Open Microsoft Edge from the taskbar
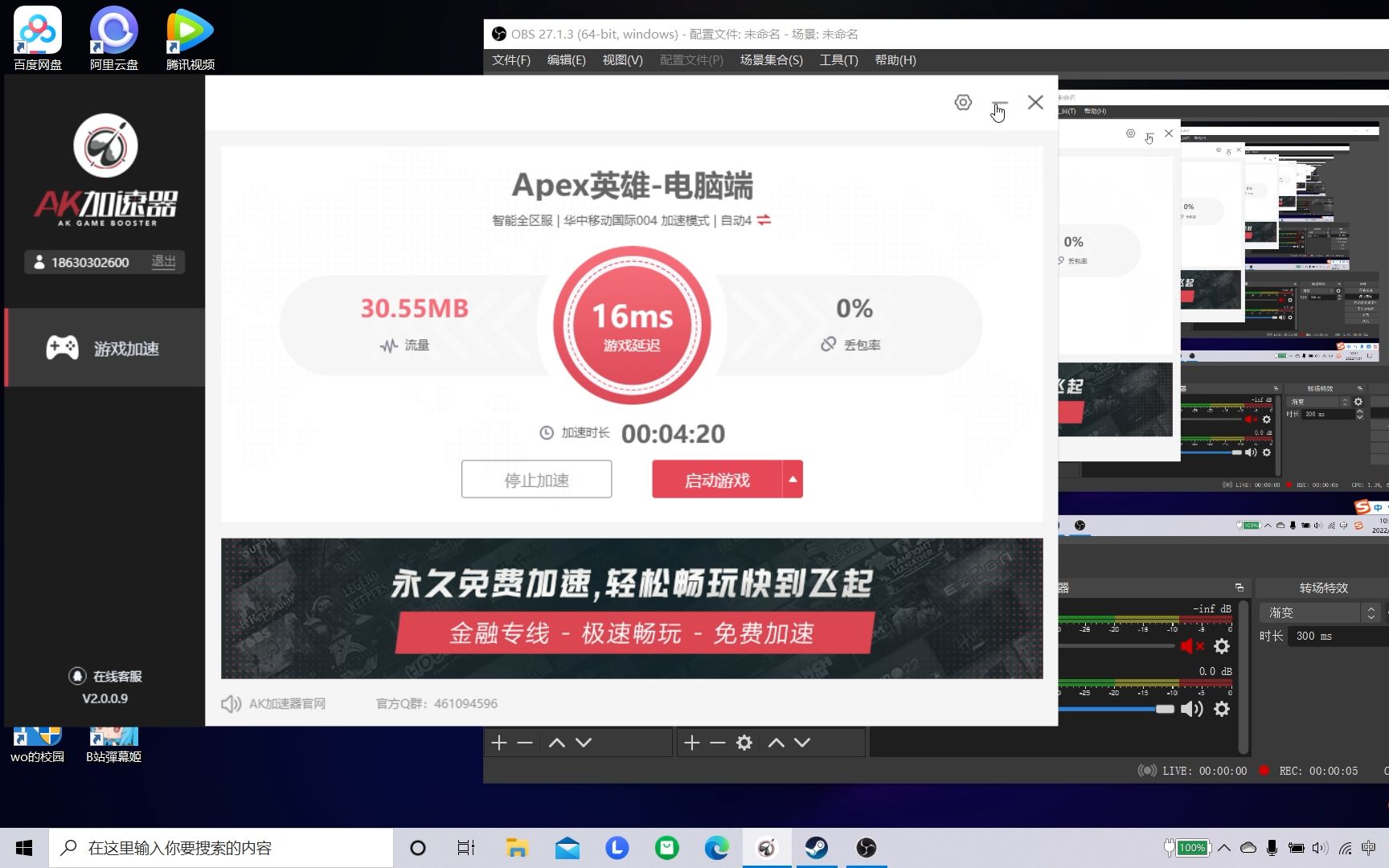 717,848
